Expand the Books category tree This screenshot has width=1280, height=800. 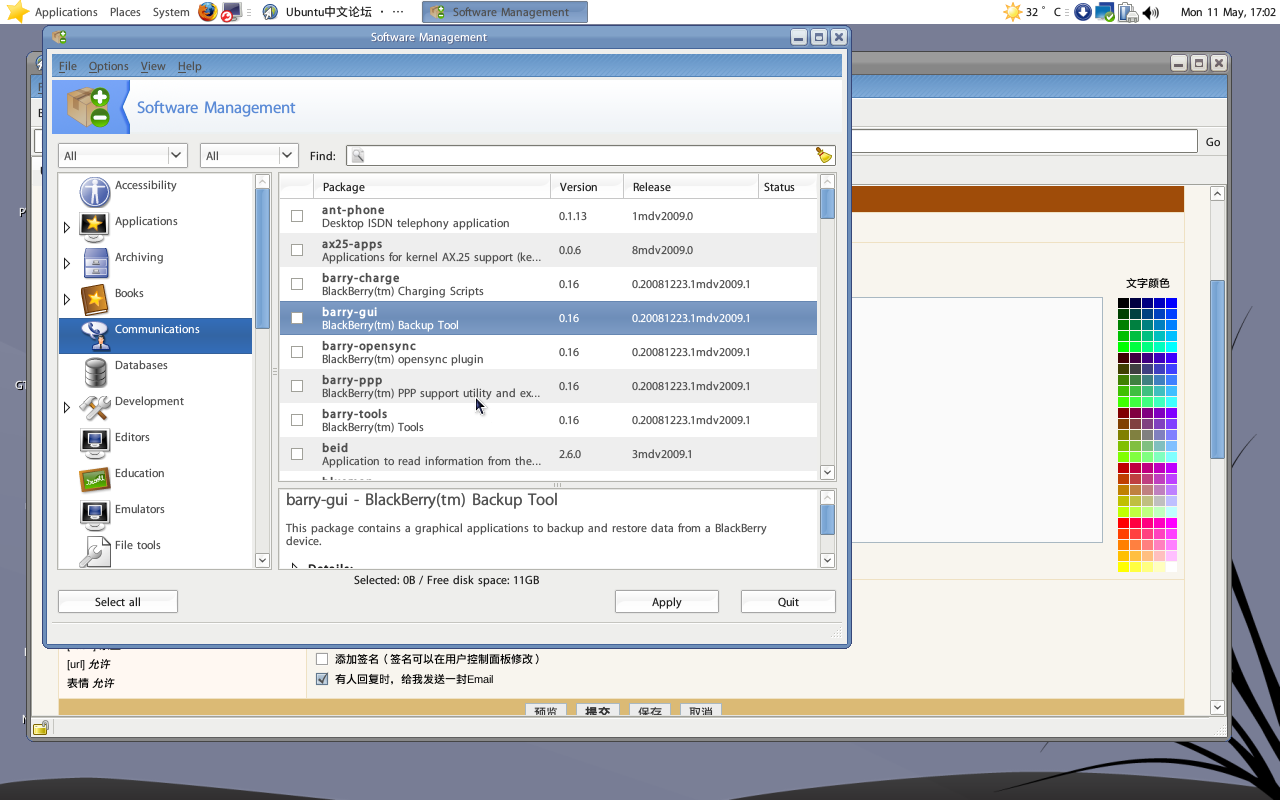pos(67,300)
